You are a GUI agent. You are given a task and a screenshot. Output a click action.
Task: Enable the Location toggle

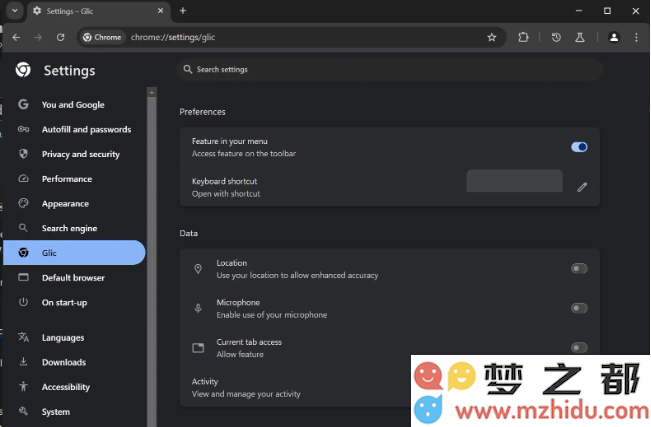pyautogui.click(x=579, y=269)
